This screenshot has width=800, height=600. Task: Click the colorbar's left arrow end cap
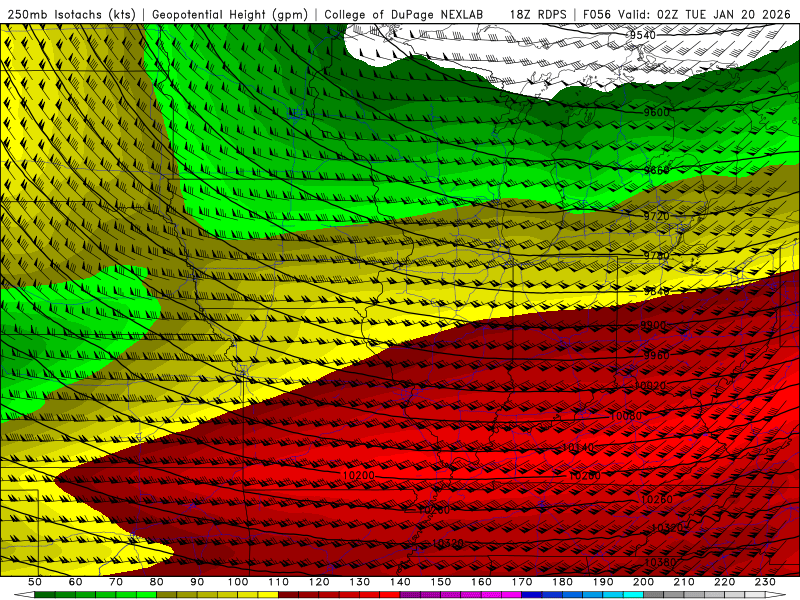coord(24,595)
